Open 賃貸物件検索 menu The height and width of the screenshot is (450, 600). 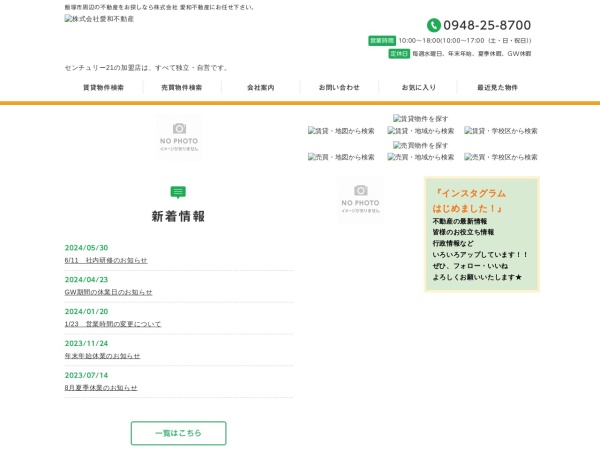[x=103, y=88]
